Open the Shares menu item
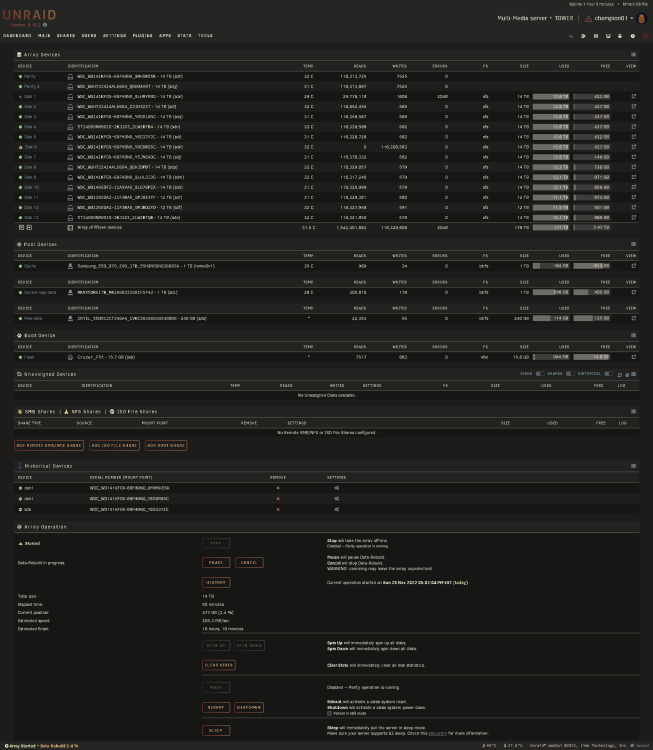 point(66,35)
